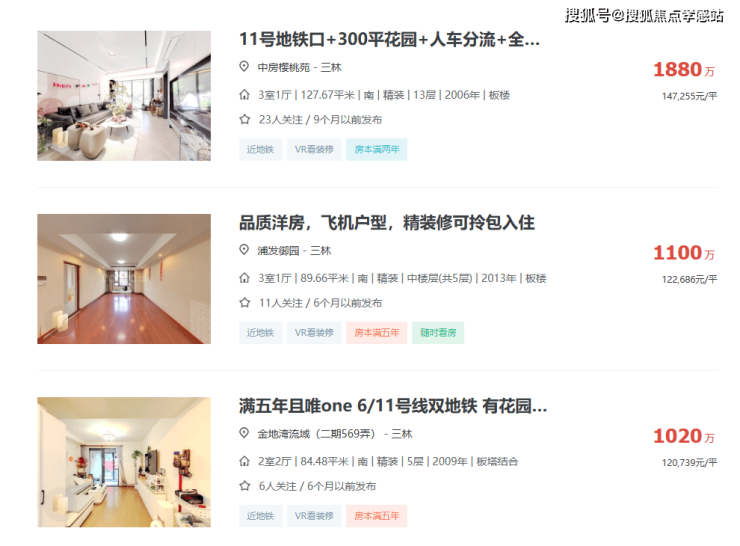Click the star icon next to 23人关注

click(244, 119)
